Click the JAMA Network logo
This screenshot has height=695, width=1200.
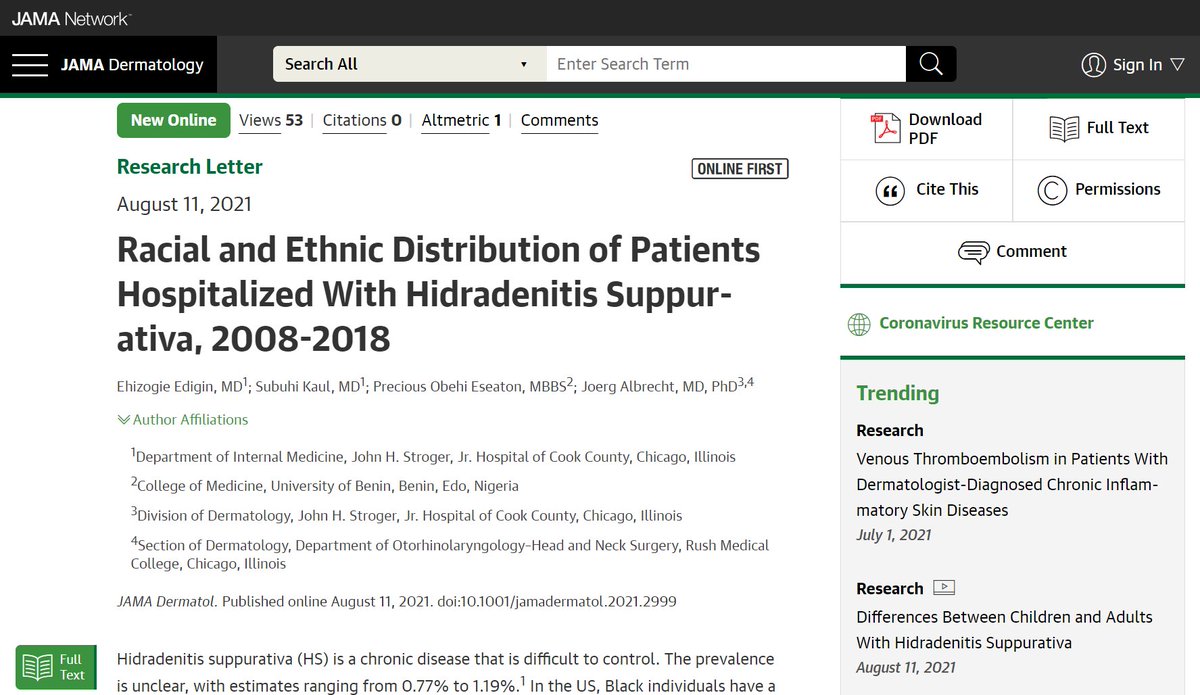[x=70, y=18]
